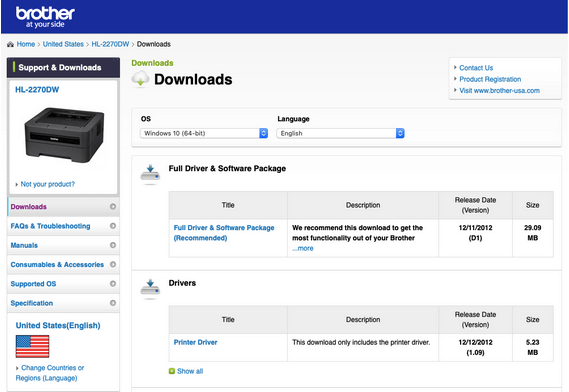Open Manuals in the sidebar menu

(63, 245)
